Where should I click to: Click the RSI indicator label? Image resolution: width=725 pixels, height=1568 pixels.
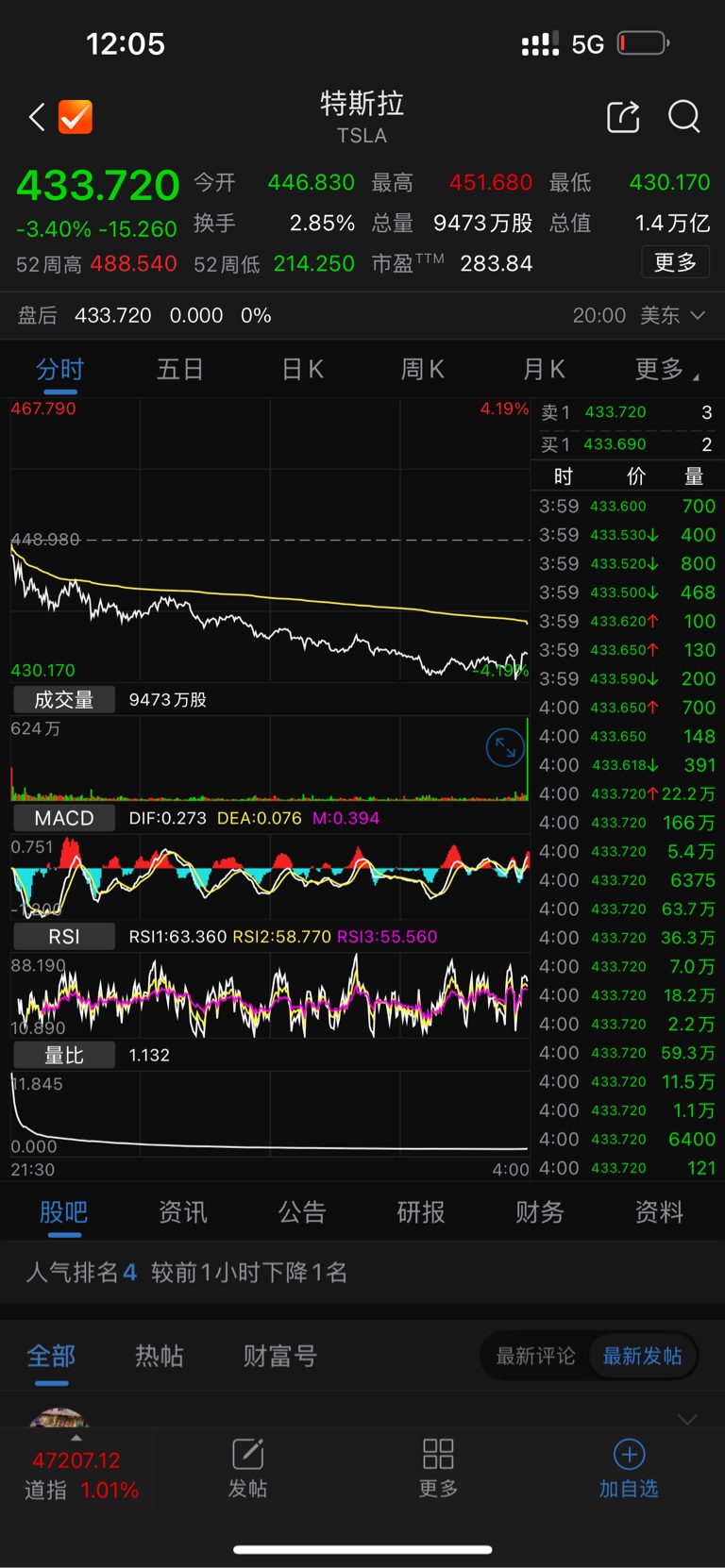click(64, 936)
